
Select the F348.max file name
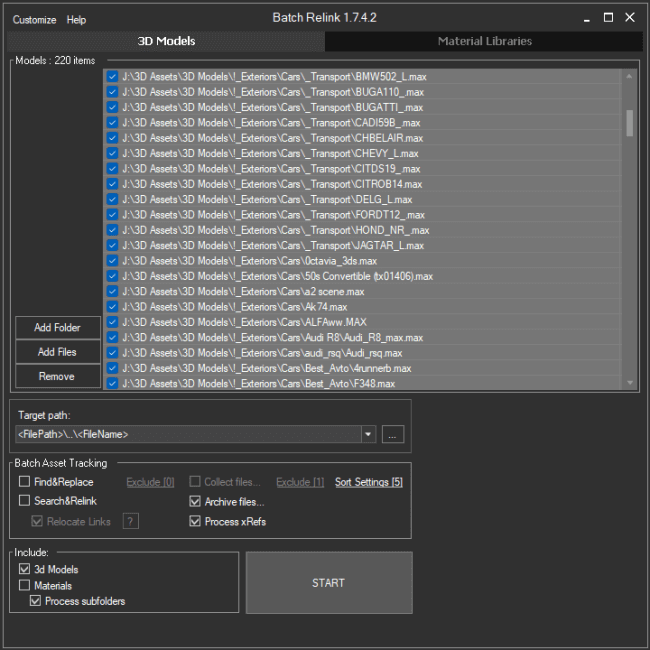374,384
